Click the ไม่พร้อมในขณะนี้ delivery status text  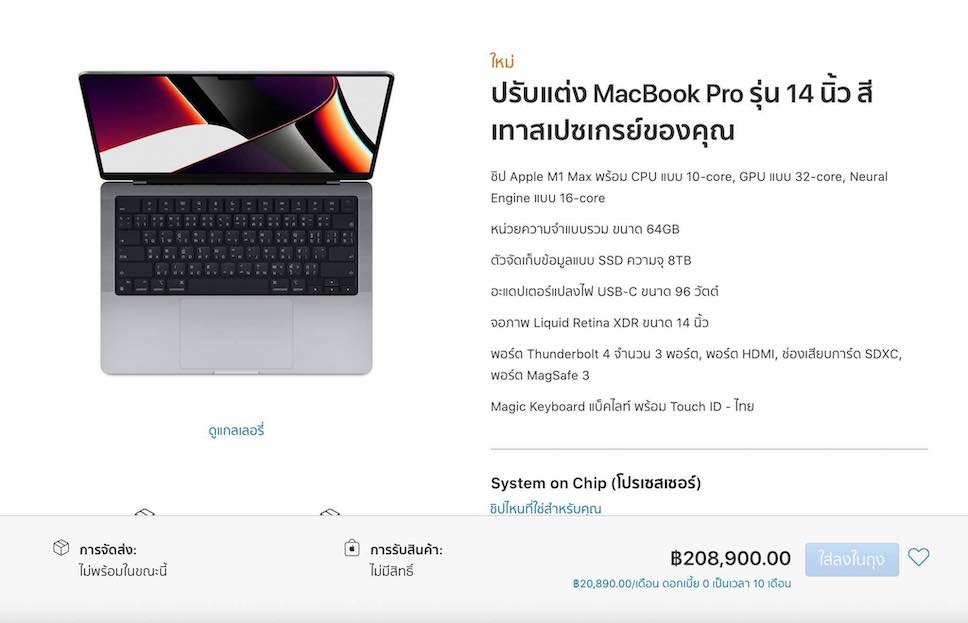tap(123, 571)
